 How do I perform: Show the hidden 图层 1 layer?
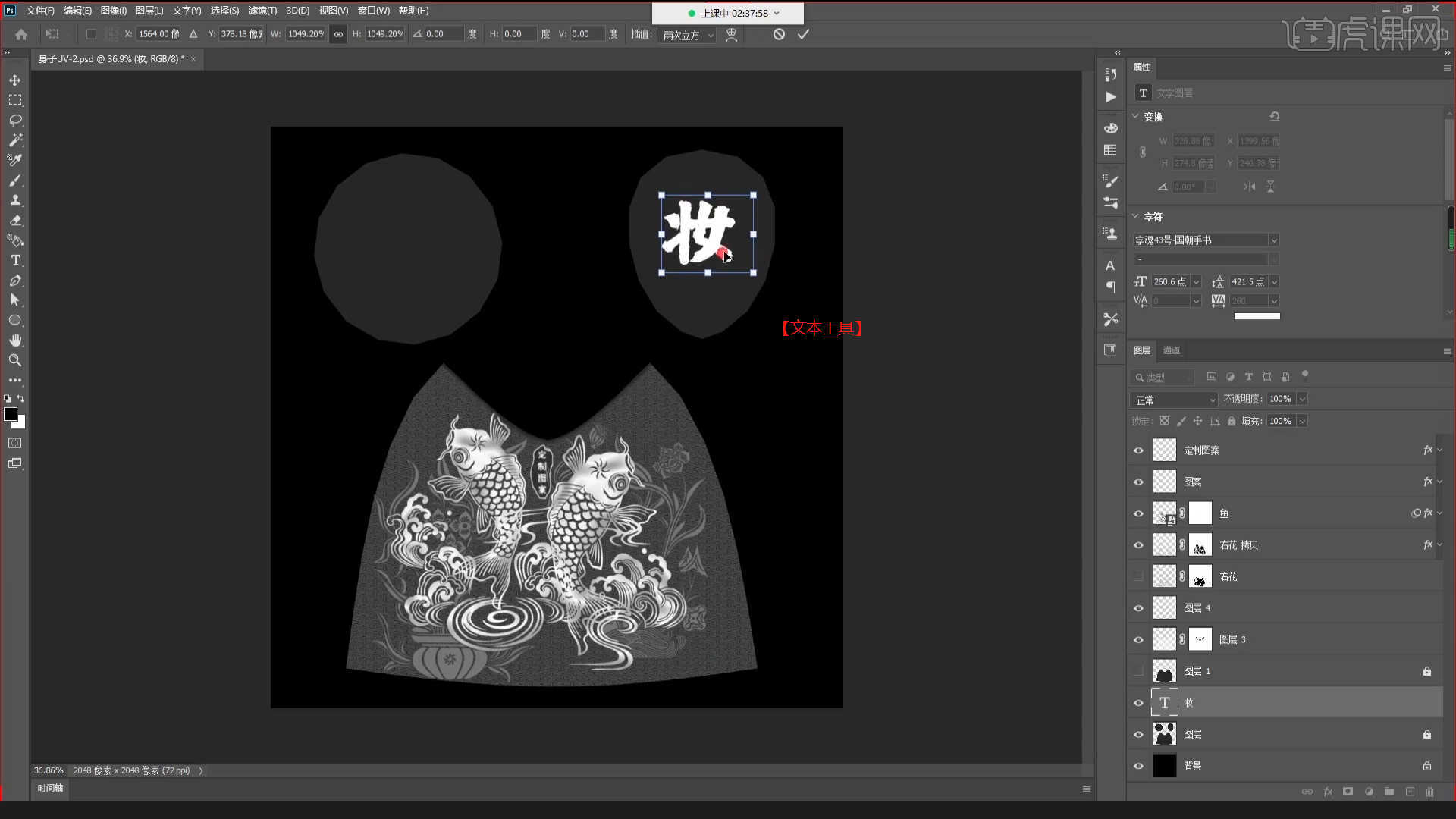click(x=1138, y=671)
